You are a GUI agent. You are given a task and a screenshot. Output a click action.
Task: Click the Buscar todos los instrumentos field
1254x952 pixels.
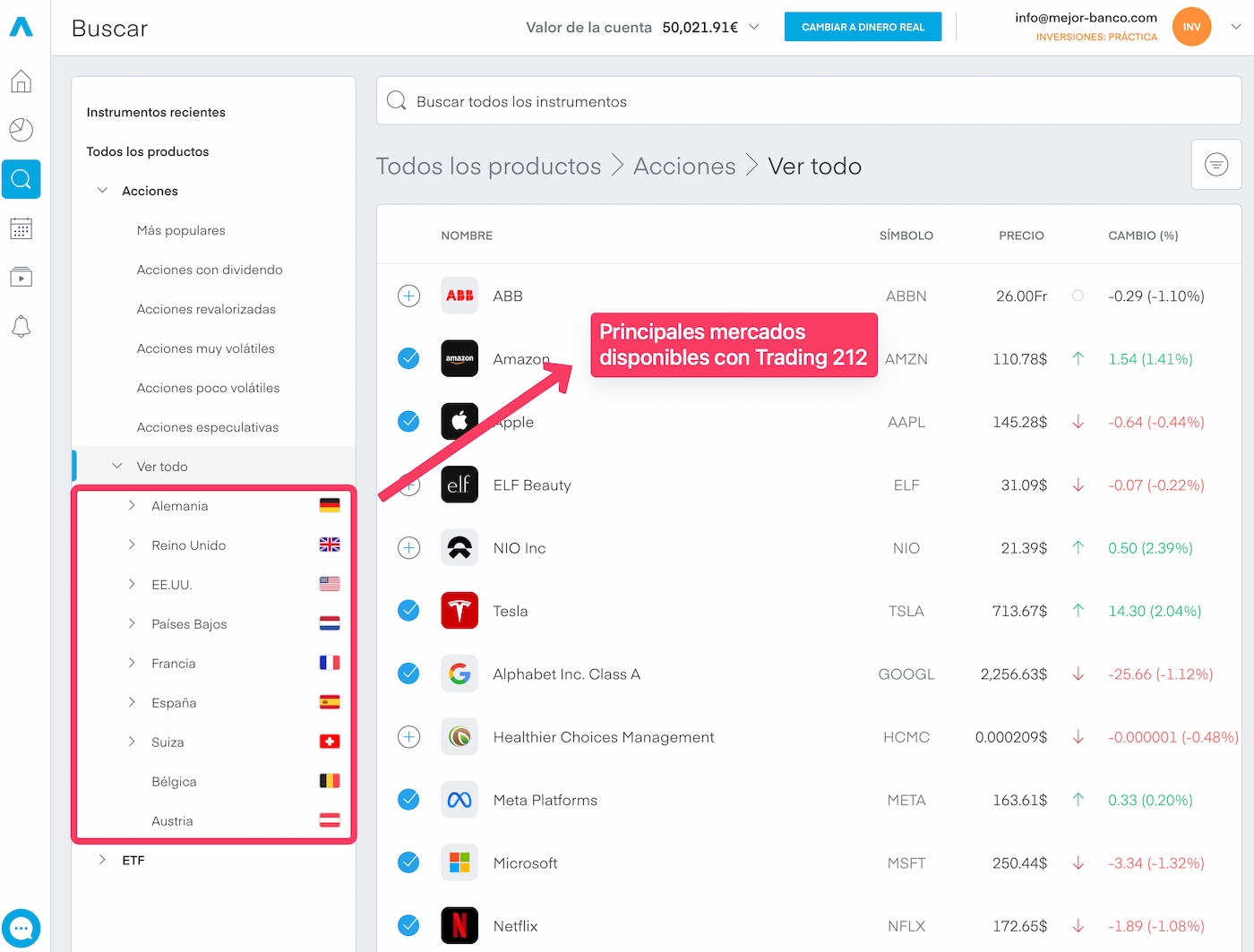(809, 100)
